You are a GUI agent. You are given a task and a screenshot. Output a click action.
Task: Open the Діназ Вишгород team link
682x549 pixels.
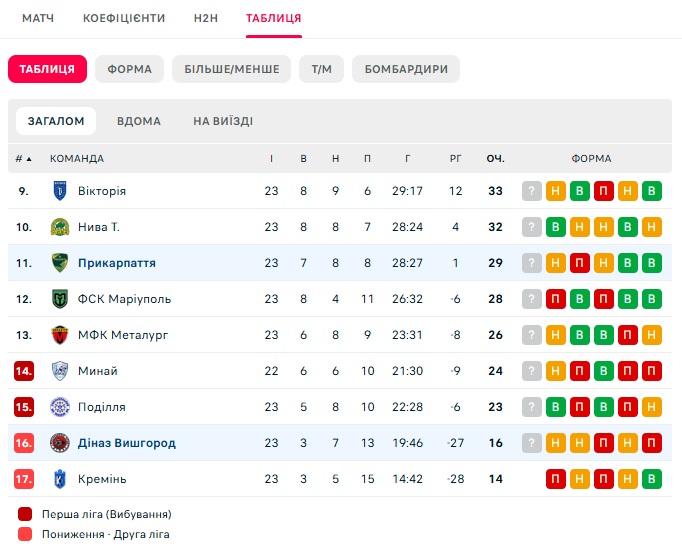(127, 443)
